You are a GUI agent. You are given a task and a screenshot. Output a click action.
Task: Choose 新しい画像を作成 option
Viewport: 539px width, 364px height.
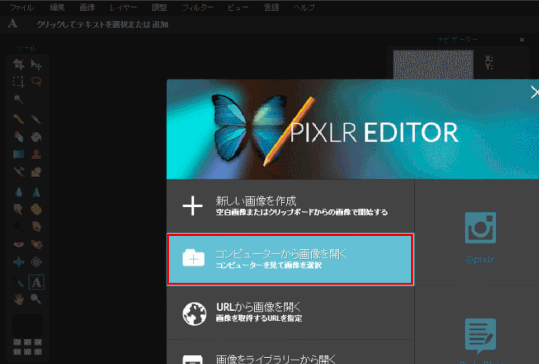tap(290, 206)
